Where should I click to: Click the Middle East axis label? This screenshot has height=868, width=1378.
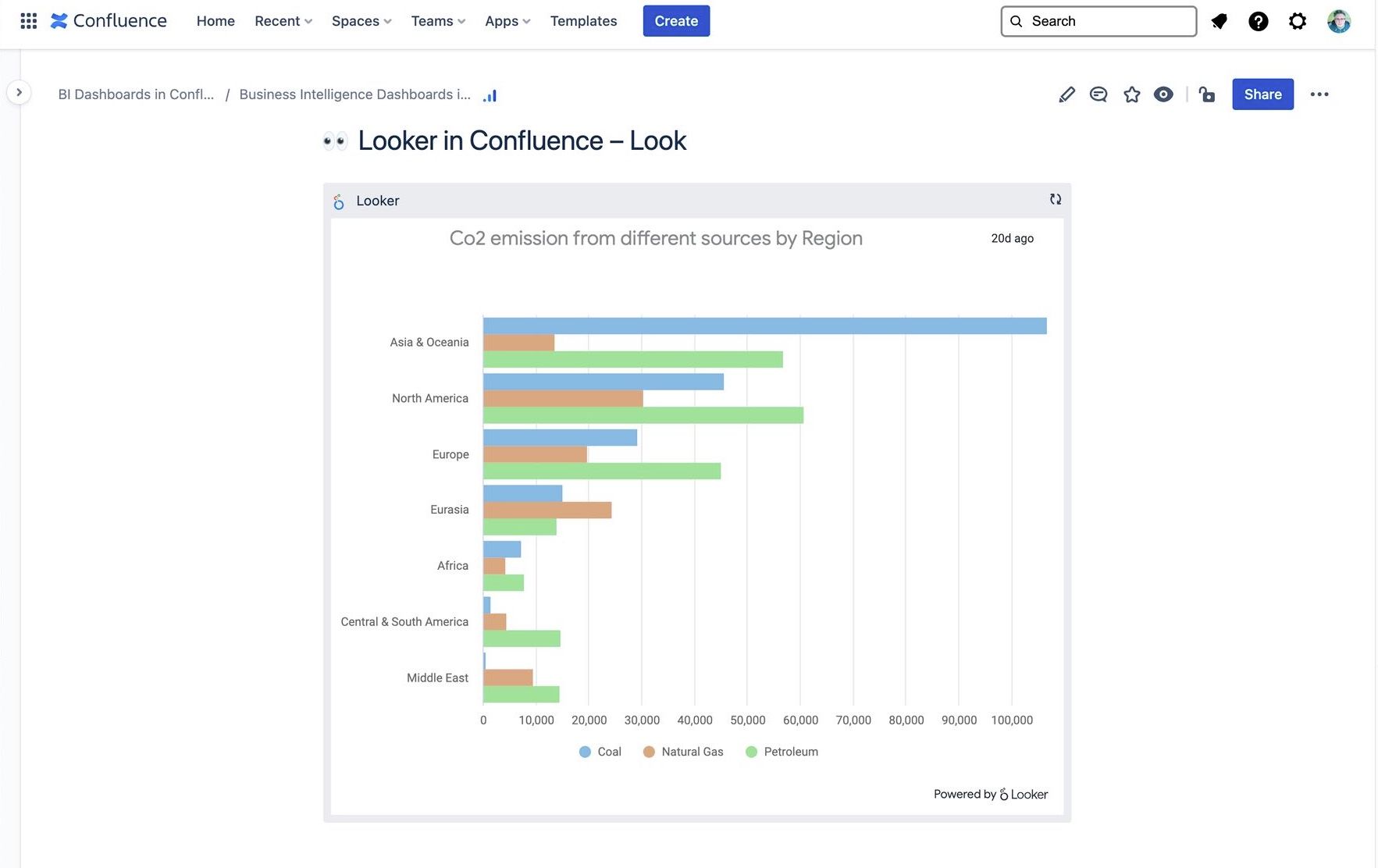pos(437,678)
